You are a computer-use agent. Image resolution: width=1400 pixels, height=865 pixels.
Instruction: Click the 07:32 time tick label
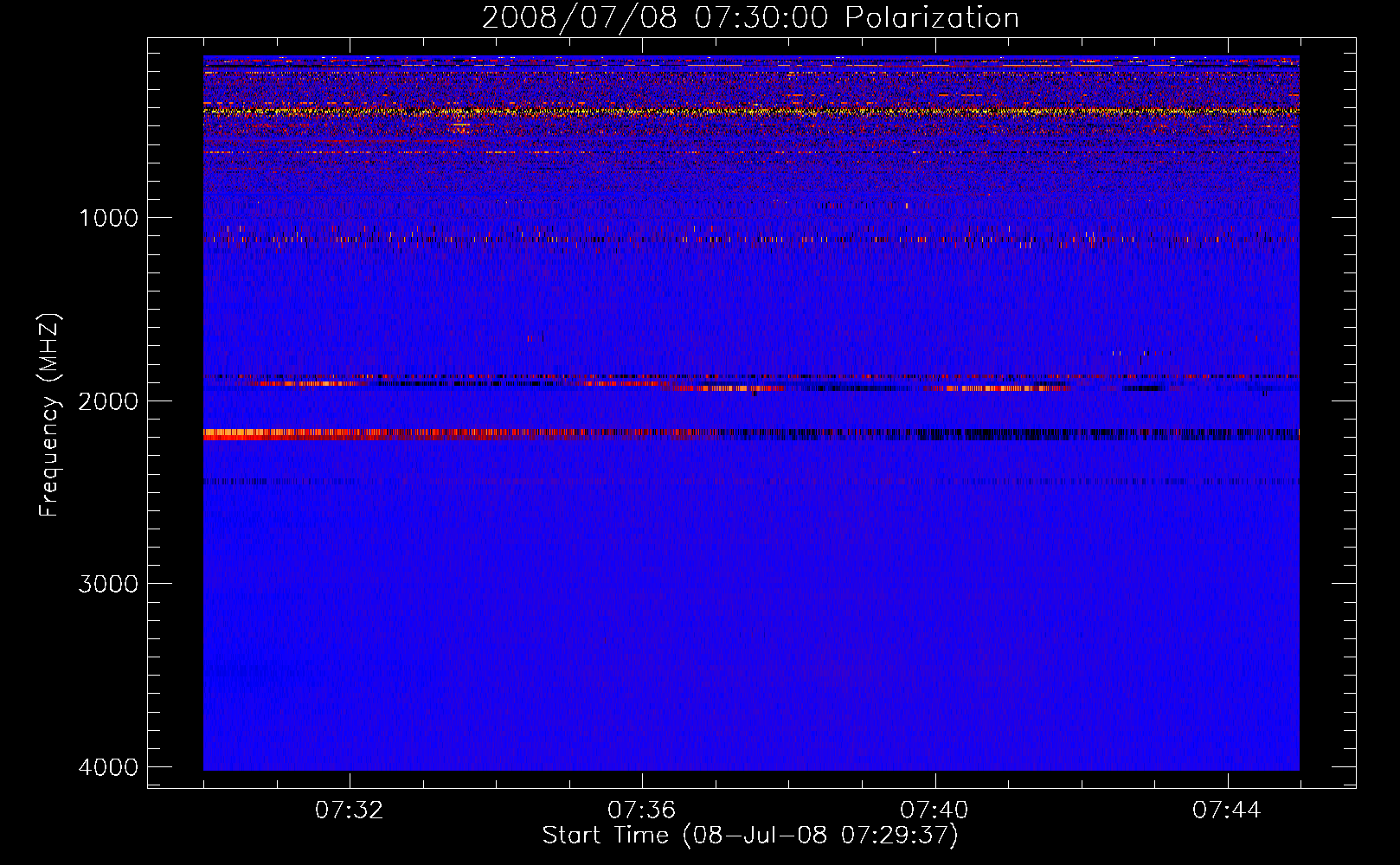coord(350,811)
